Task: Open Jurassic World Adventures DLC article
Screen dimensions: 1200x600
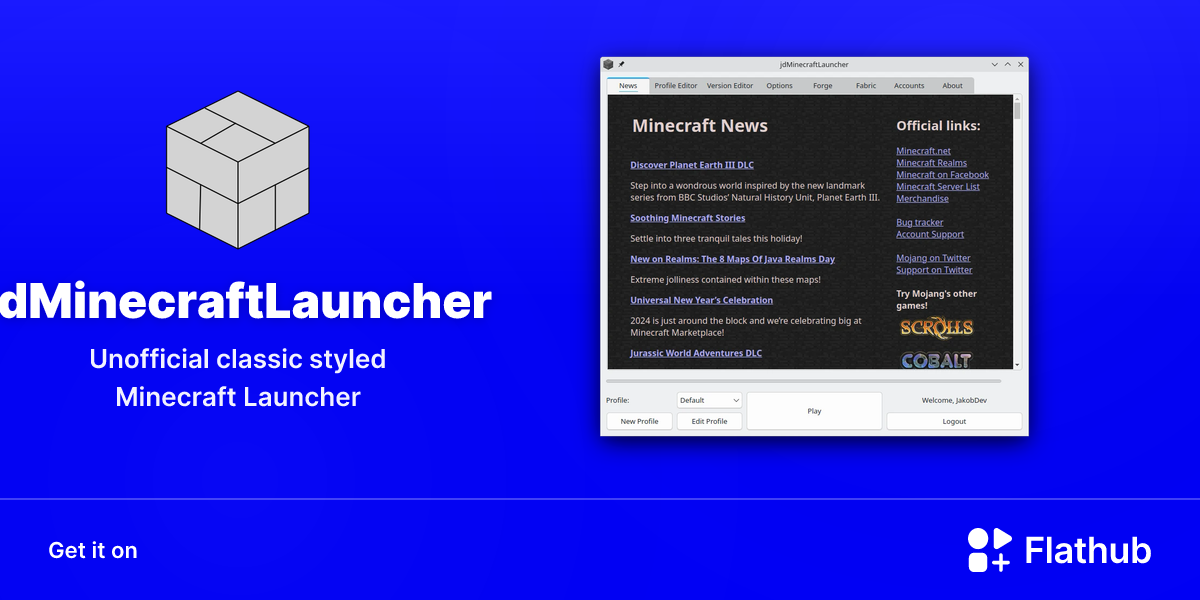Action: click(696, 353)
